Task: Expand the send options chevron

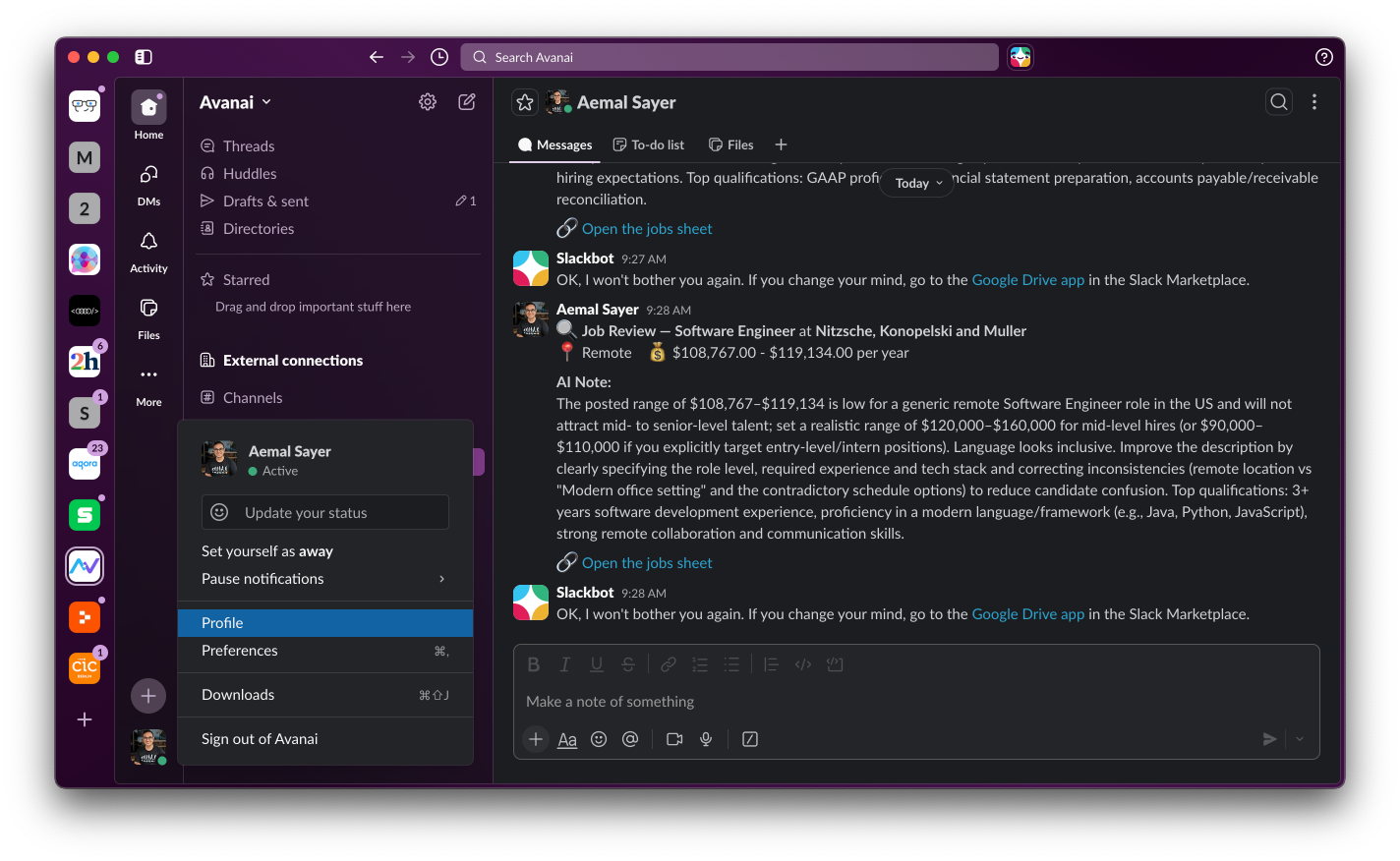Action: click(1300, 739)
